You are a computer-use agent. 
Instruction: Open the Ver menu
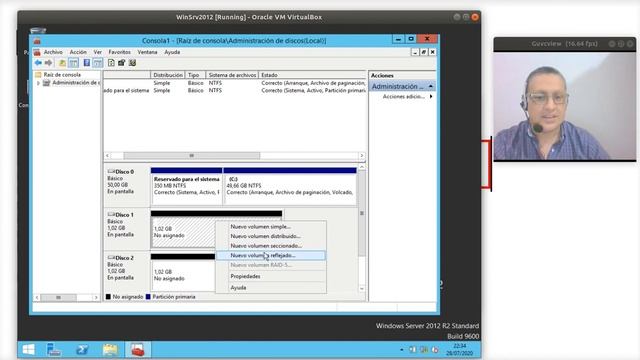click(98, 52)
